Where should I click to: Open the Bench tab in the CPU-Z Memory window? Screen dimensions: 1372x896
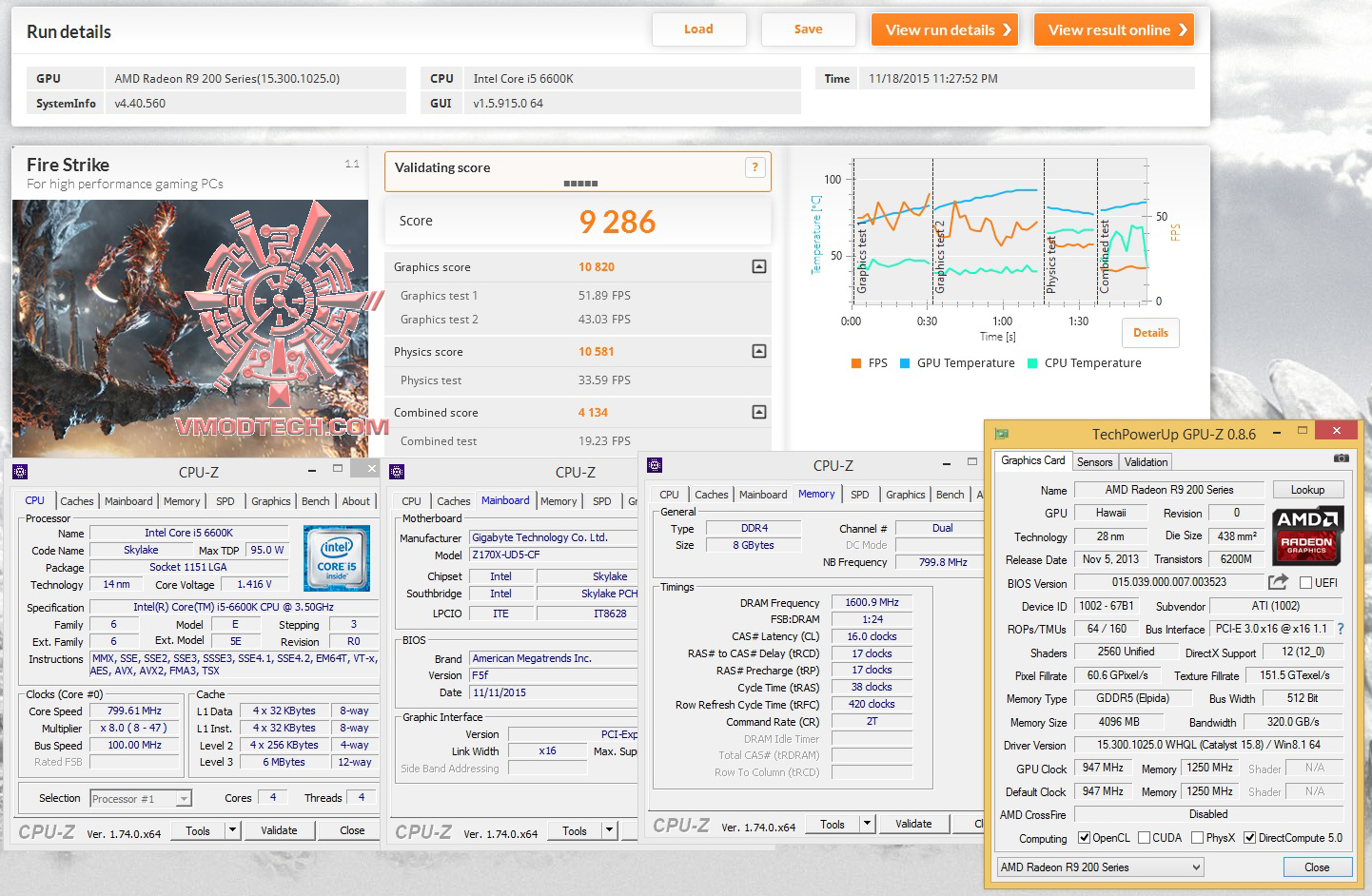[950, 495]
